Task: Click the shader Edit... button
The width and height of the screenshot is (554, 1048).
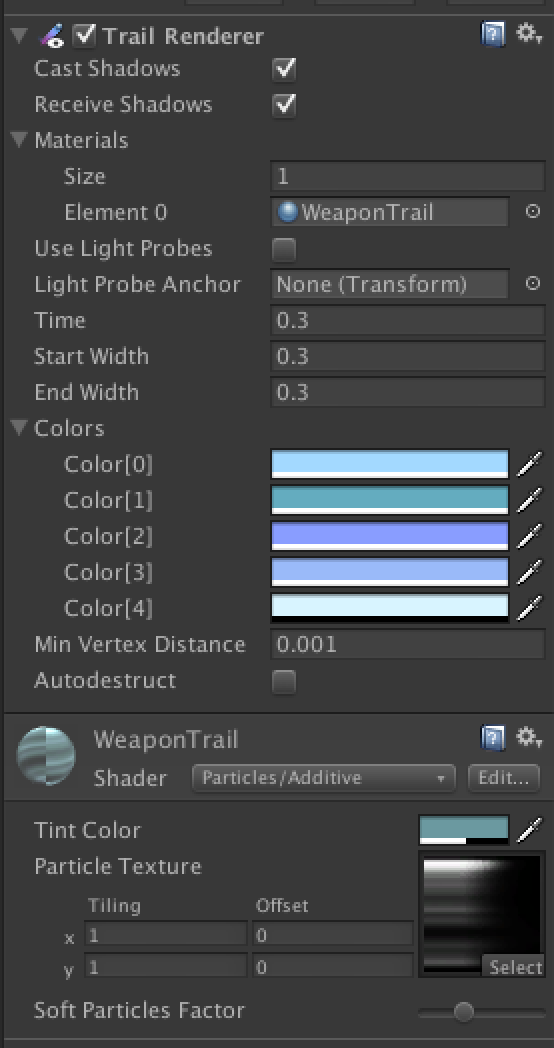Action: [504, 778]
